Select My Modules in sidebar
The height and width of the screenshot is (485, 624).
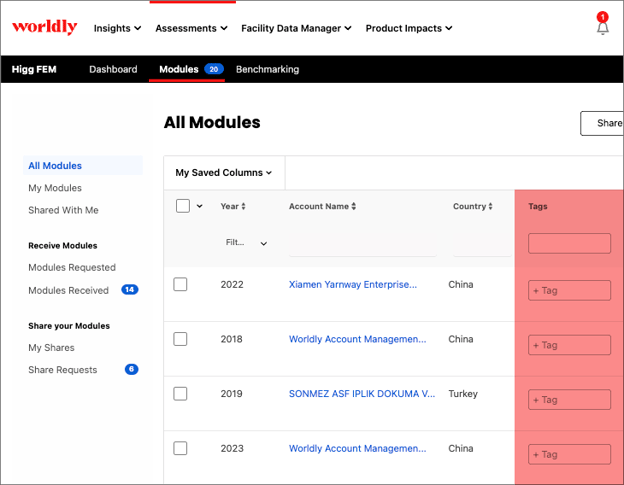pos(55,188)
